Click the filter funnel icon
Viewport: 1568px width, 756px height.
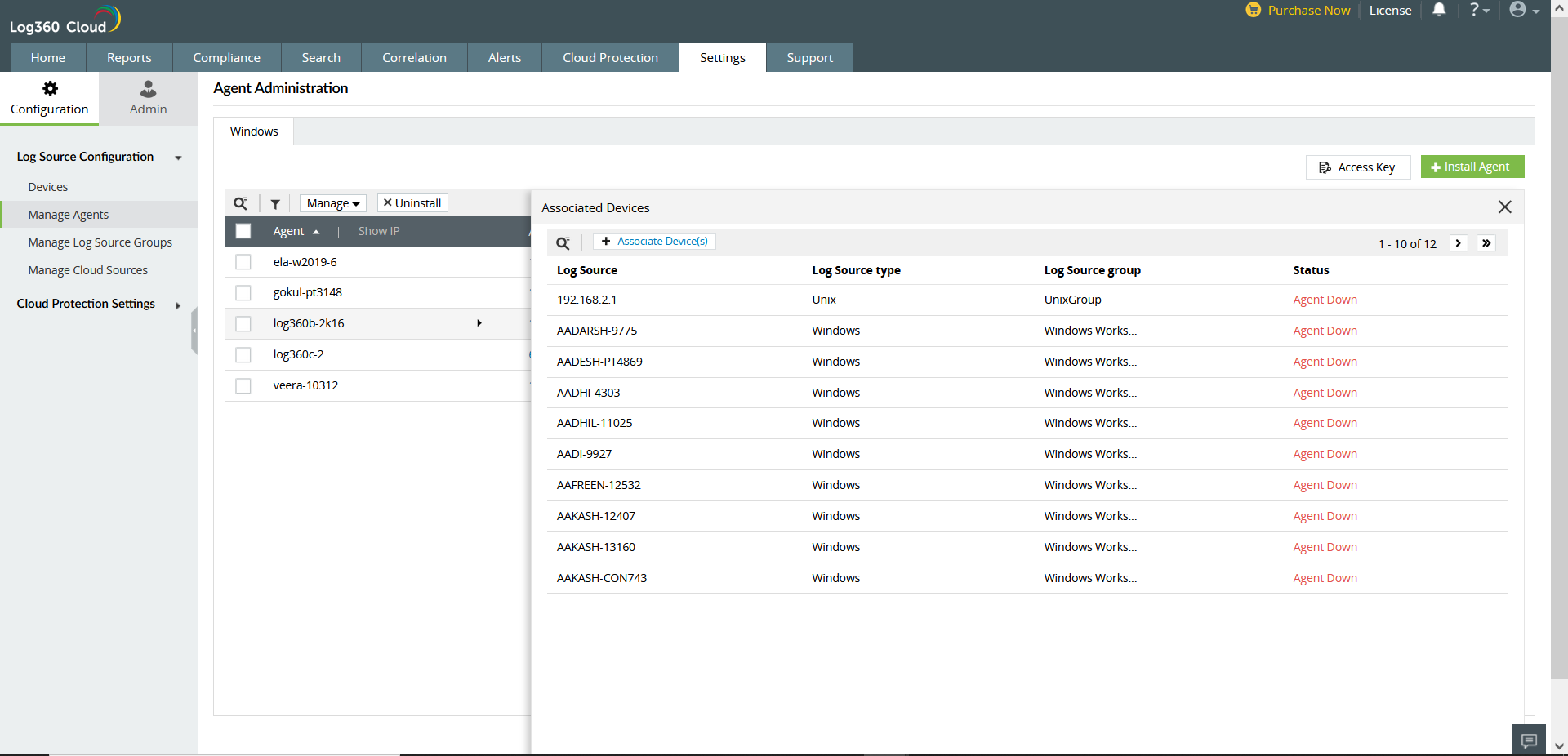pyautogui.click(x=275, y=204)
